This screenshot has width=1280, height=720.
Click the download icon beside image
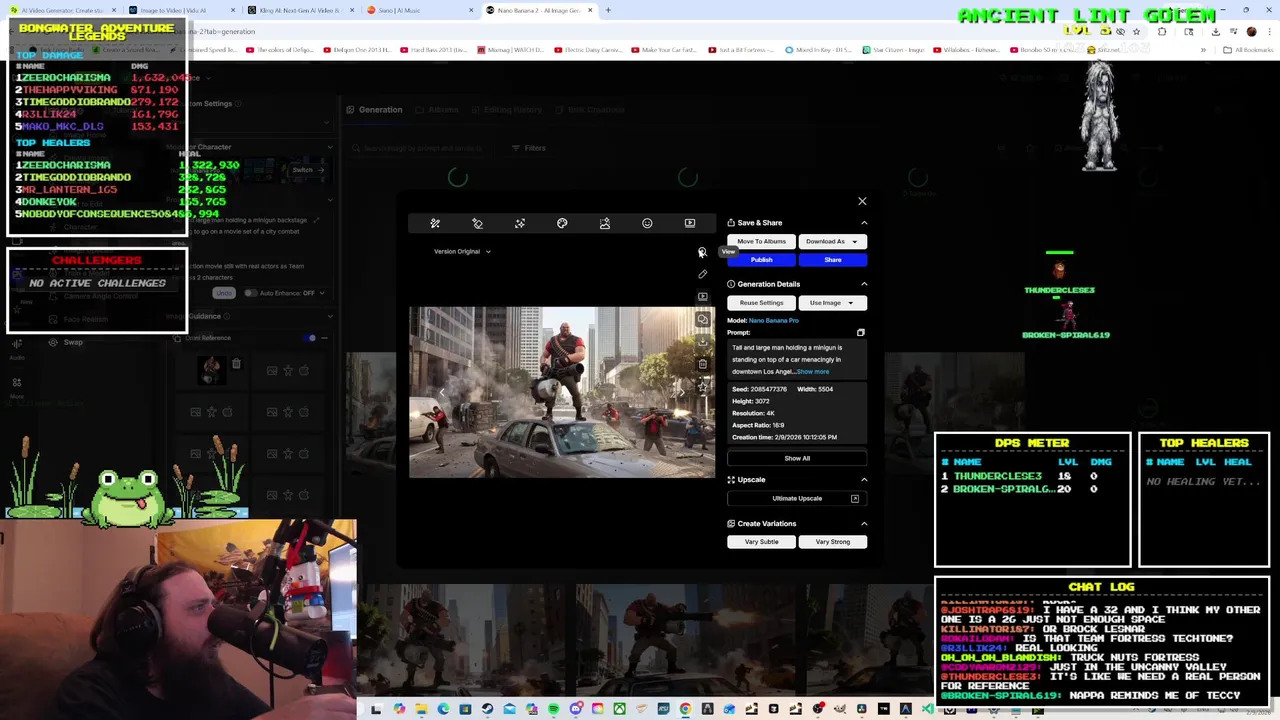tap(702, 342)
